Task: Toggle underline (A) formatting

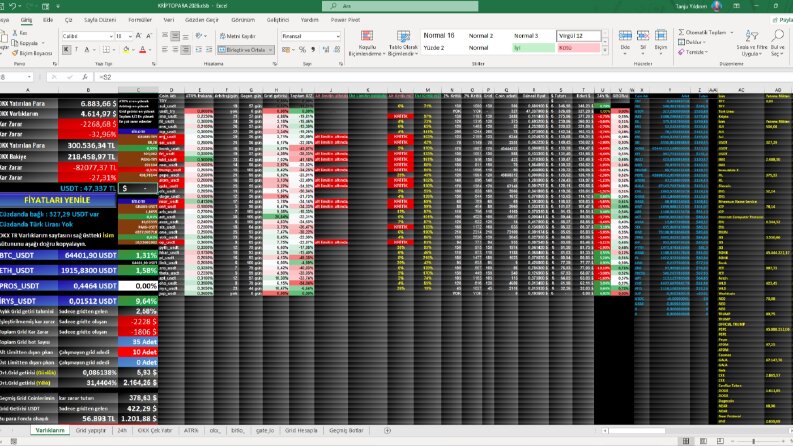Action: pos(86,50)
